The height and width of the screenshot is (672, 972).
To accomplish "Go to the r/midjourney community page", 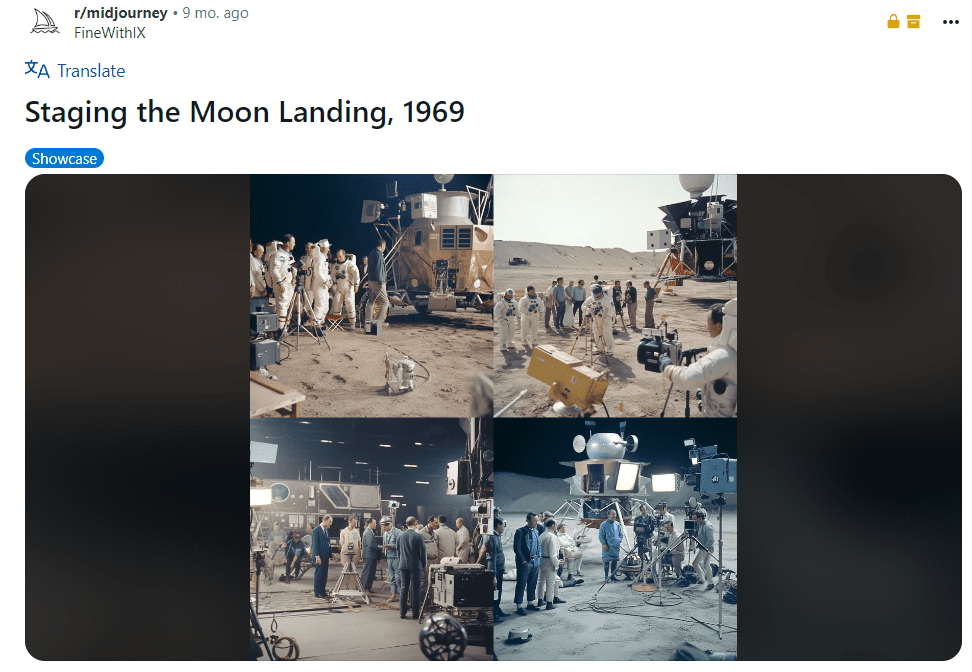I will pos(120,13).
